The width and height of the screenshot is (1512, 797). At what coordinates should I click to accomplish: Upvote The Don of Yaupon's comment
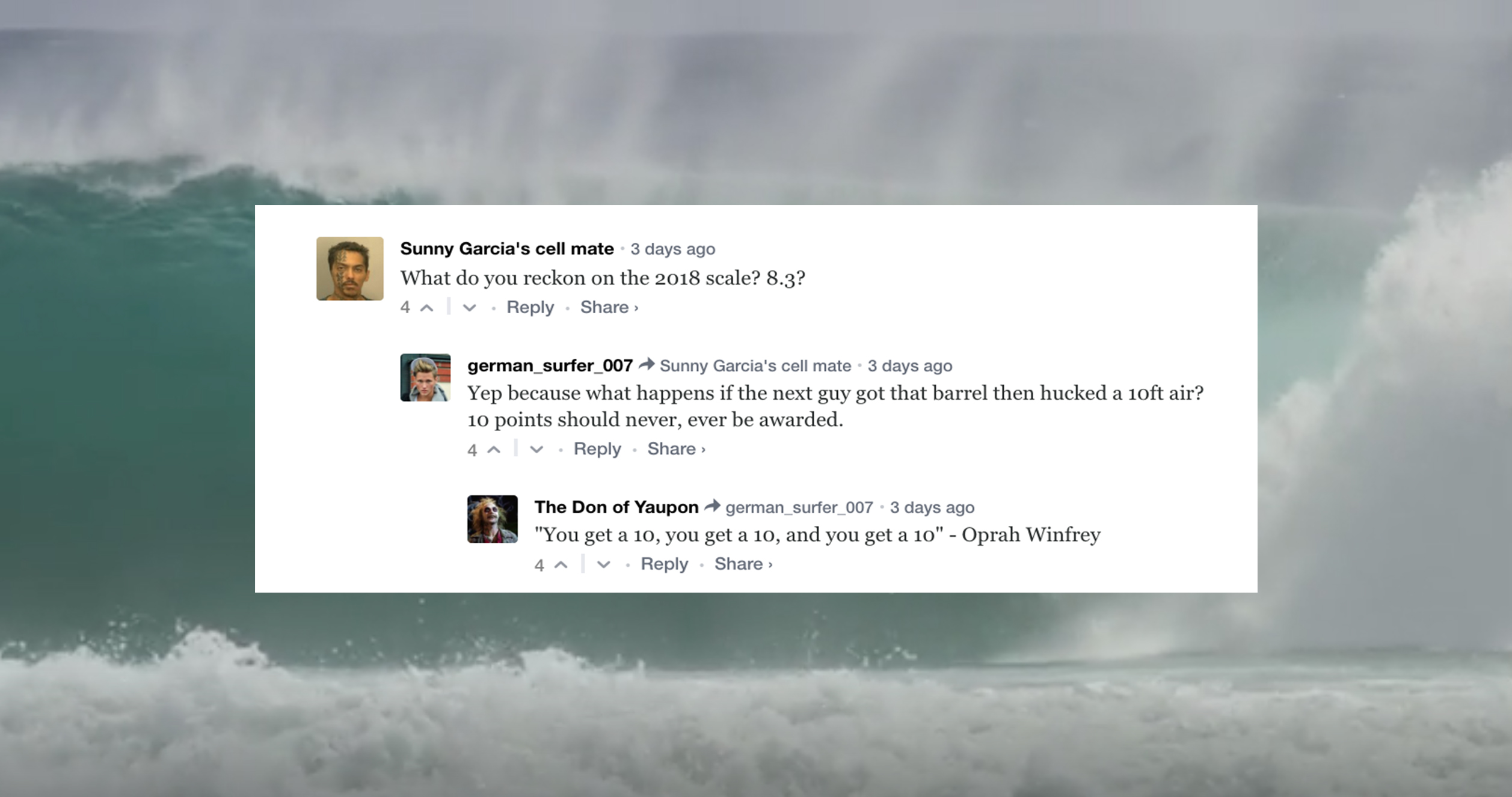(561, 564)
